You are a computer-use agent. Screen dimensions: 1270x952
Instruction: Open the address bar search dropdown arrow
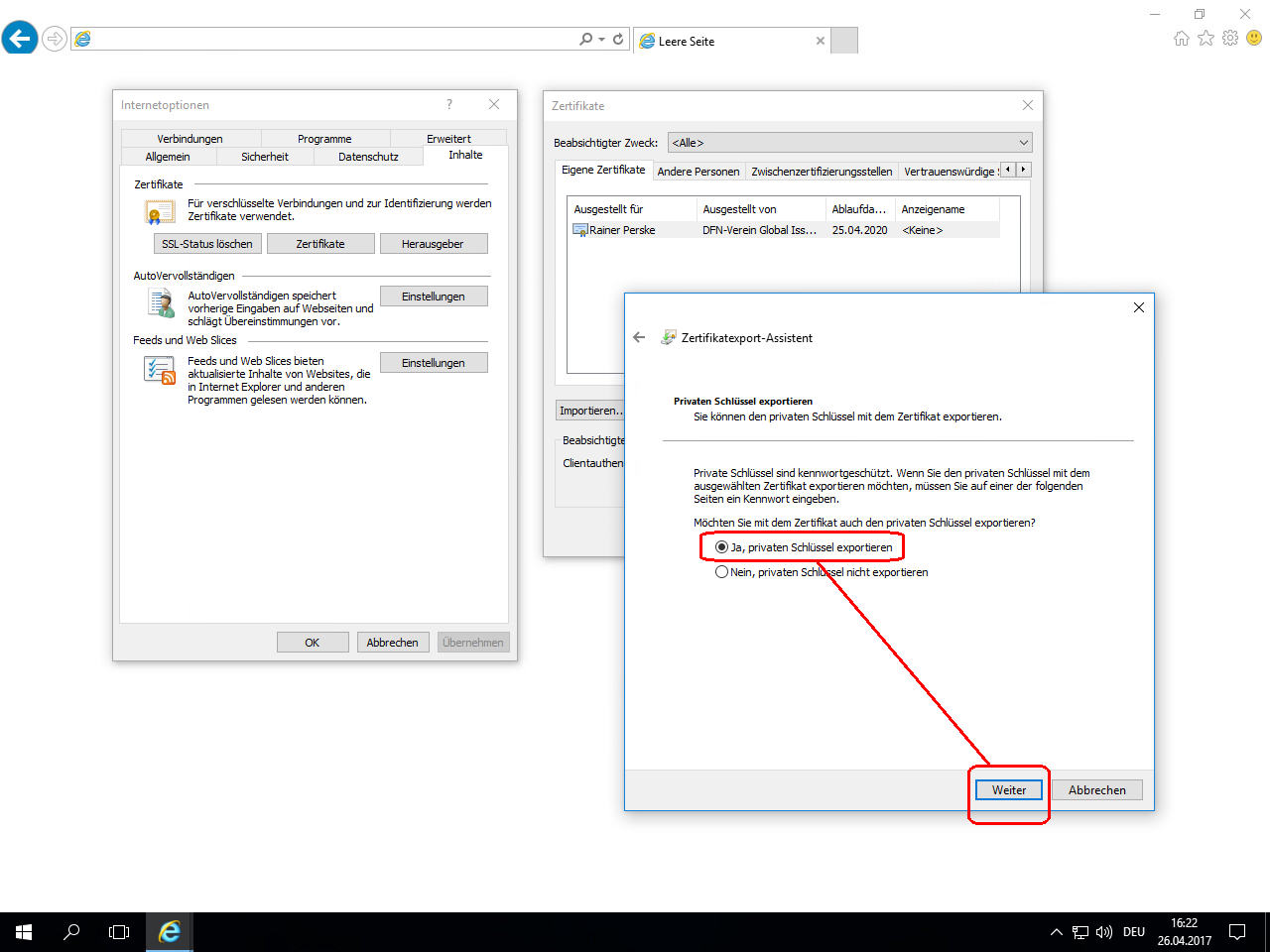(601, 40)
